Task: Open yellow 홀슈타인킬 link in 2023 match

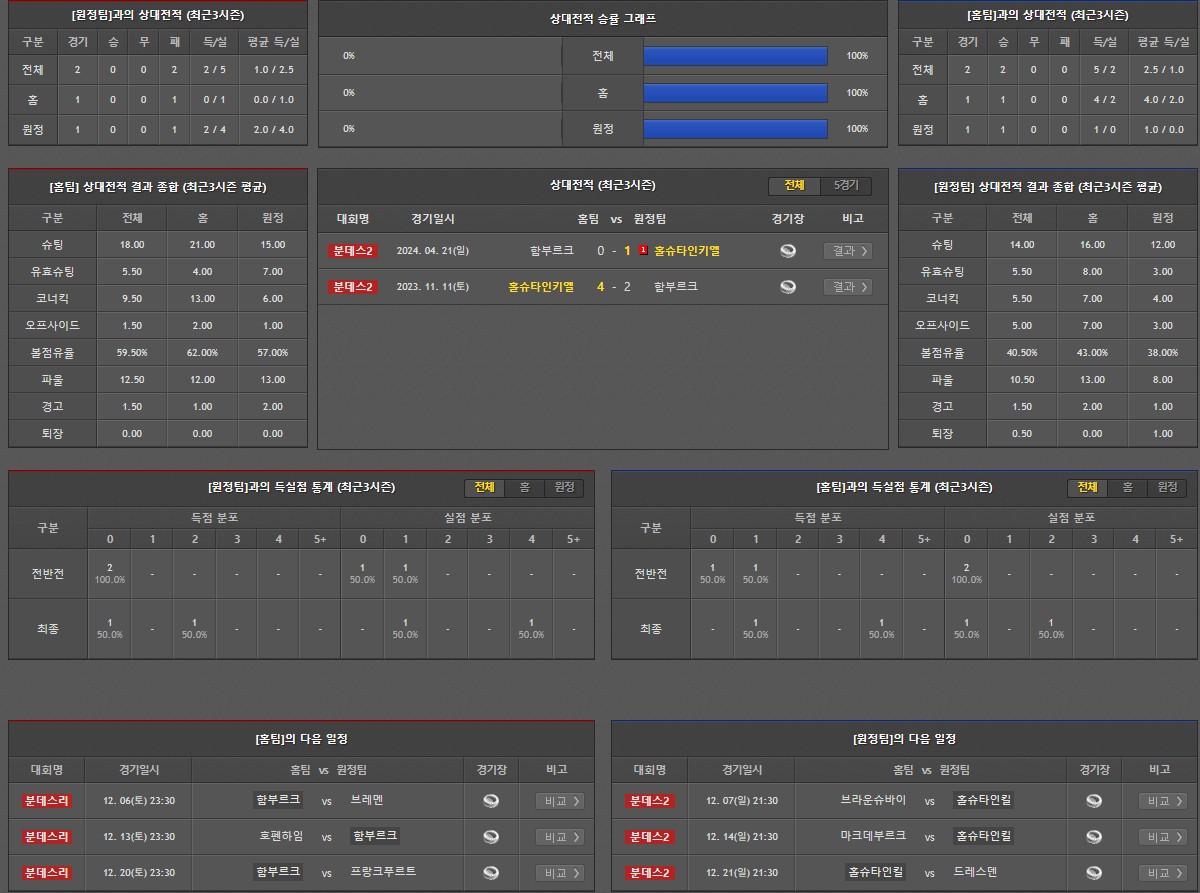Action: pos(541,287)
